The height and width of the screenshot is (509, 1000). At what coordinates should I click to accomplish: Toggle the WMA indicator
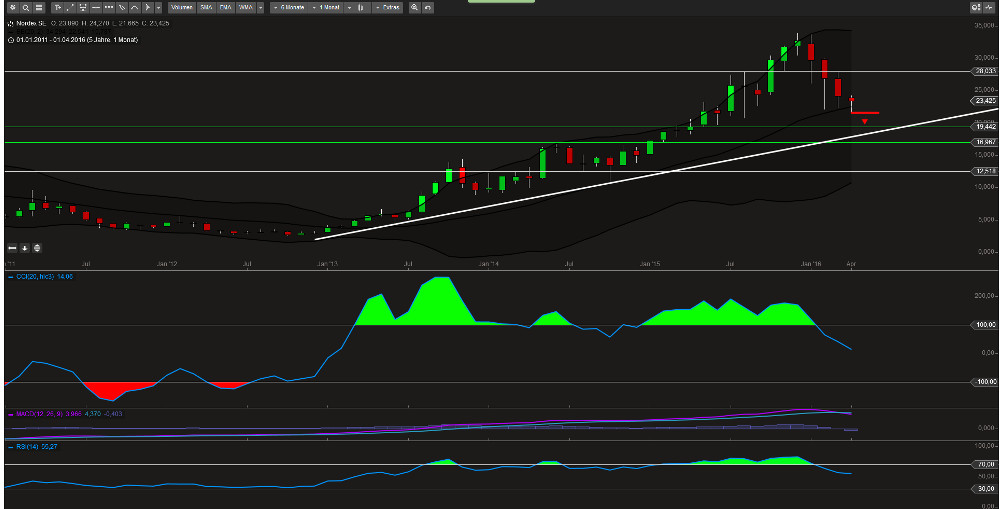point(246,8)
